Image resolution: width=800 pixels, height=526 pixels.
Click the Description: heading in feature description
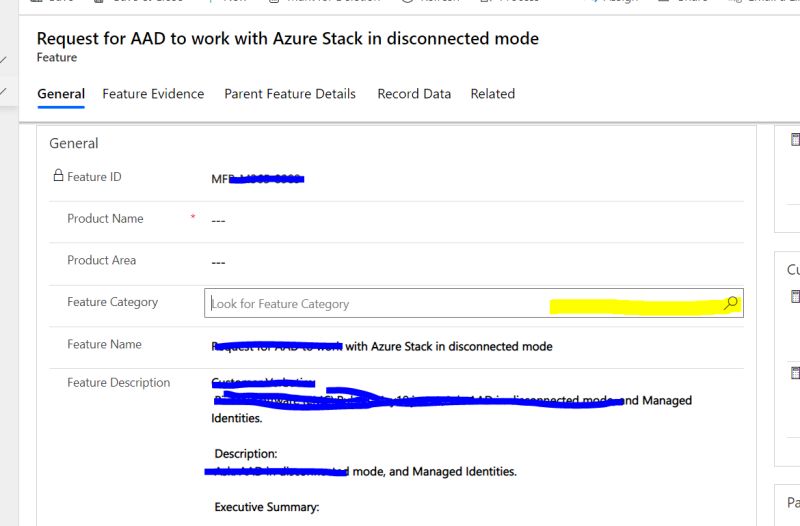246,454
